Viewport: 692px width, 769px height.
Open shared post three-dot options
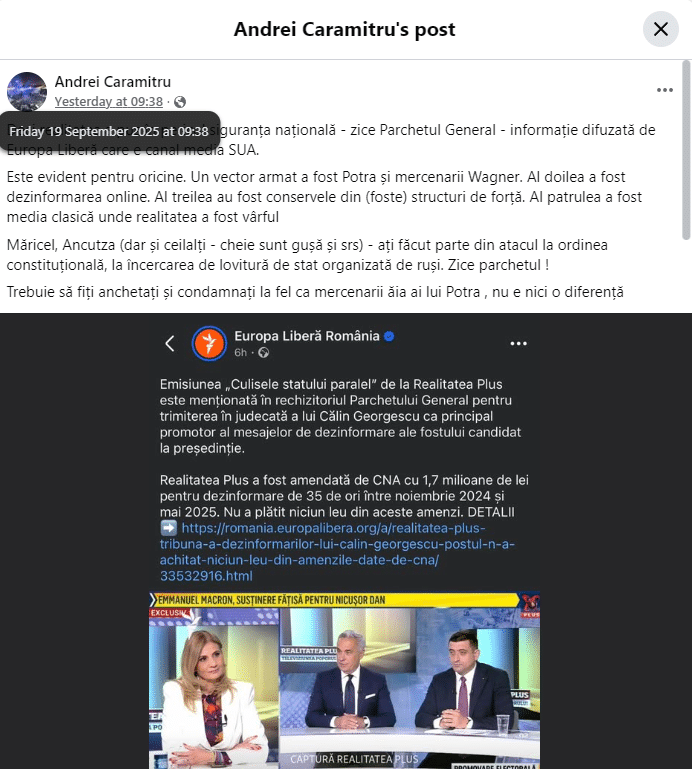[x=518, y=343]
